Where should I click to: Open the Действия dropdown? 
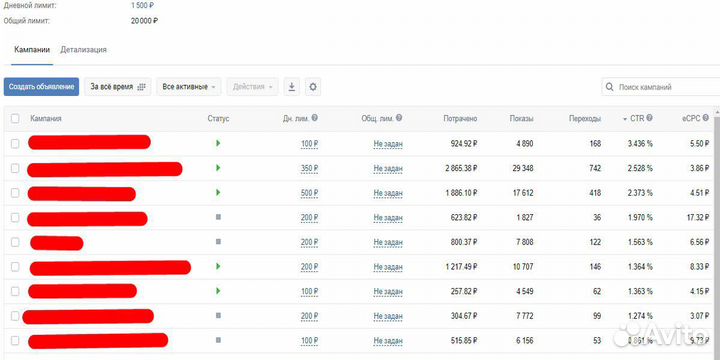(x=253, y=87)
